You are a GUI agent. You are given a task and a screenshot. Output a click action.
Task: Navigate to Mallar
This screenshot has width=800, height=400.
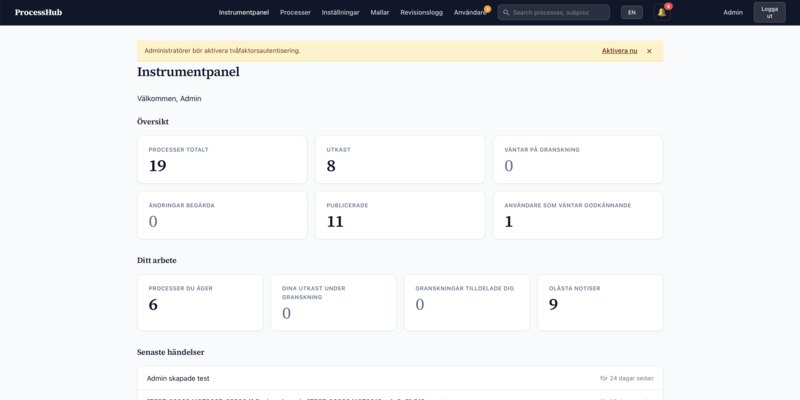coord(380,12)
